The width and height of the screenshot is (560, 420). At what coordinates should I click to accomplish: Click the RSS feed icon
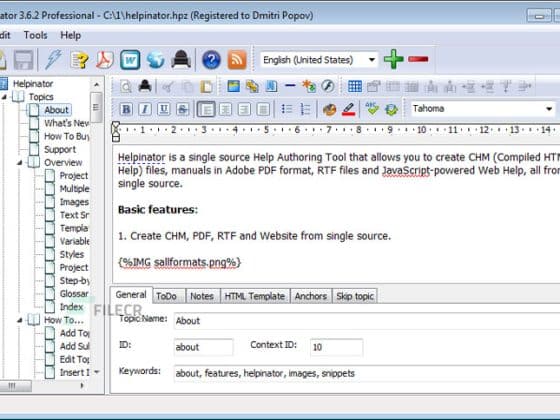tap(237, 60)
